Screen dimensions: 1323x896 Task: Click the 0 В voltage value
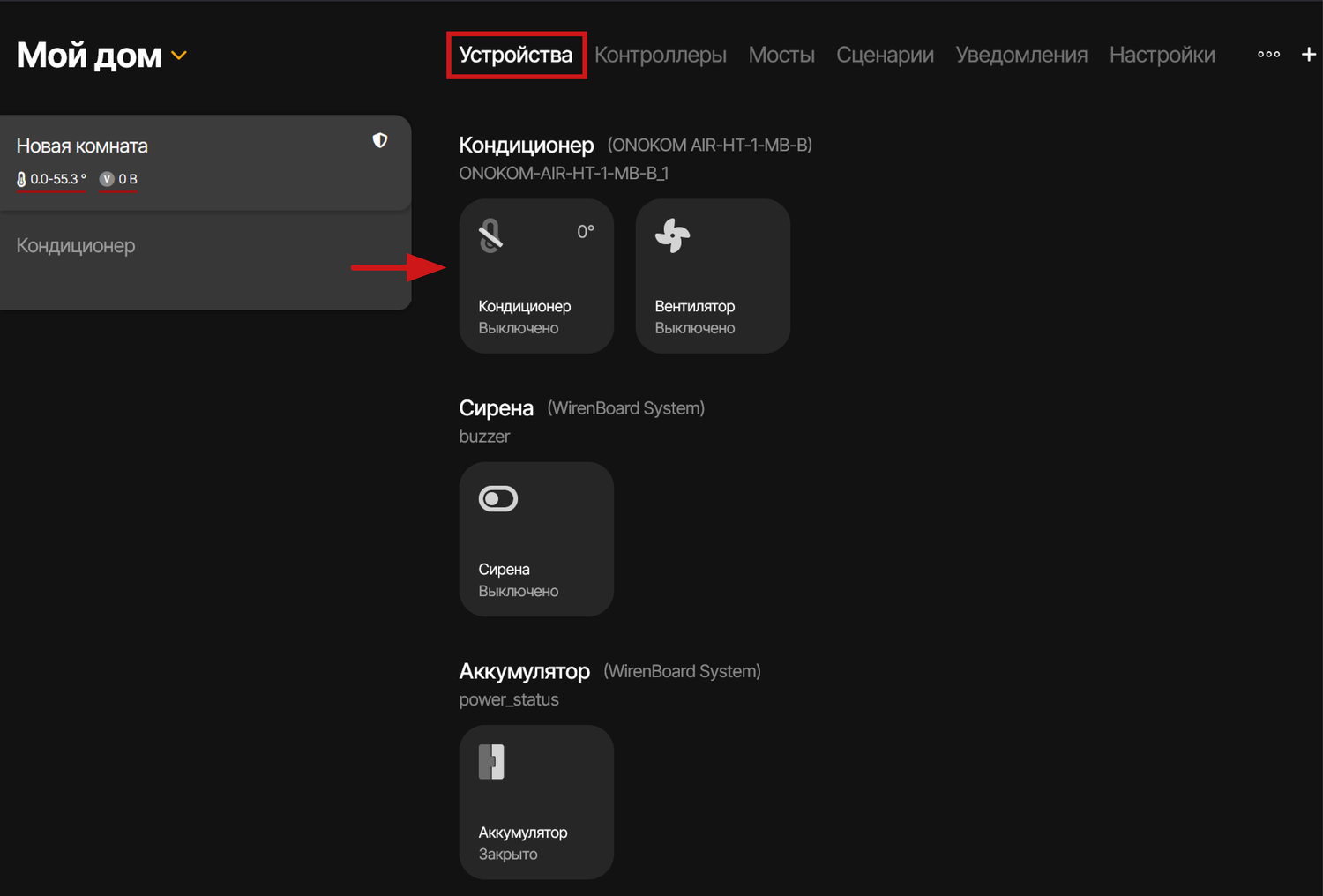(x=128, y=179)
